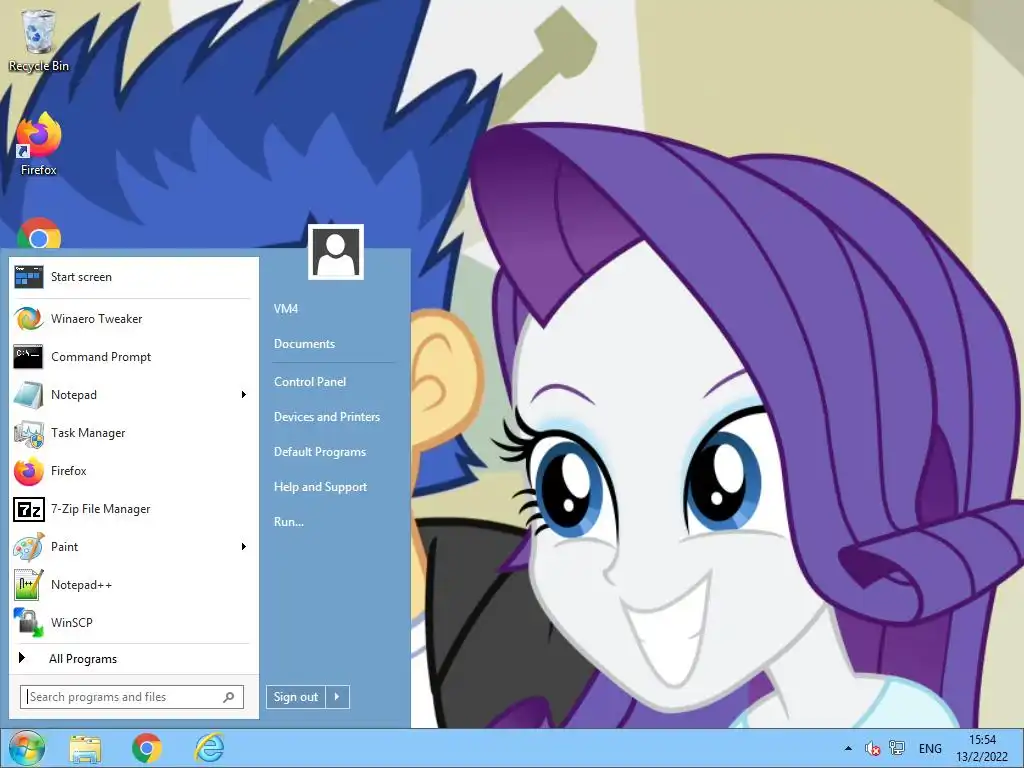The height and width of the screenshot is (768, 1024).
Task: Open Documents from Start menu
Action: [304, 344]
